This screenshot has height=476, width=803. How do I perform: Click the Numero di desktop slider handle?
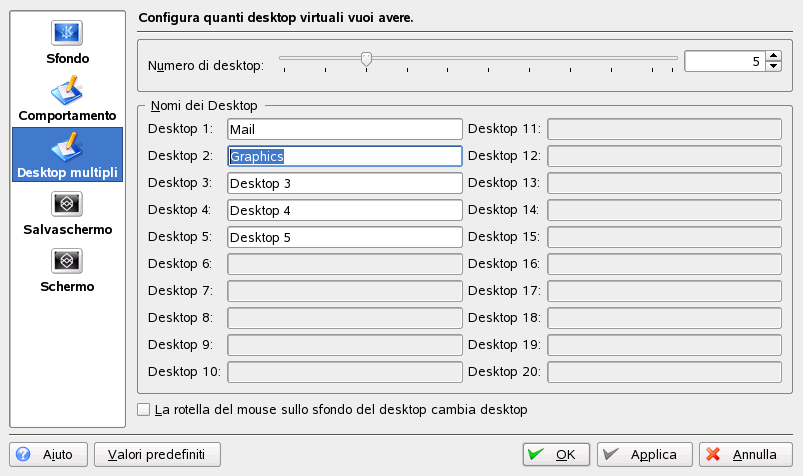pyautogui.click(x=366, y=60)
